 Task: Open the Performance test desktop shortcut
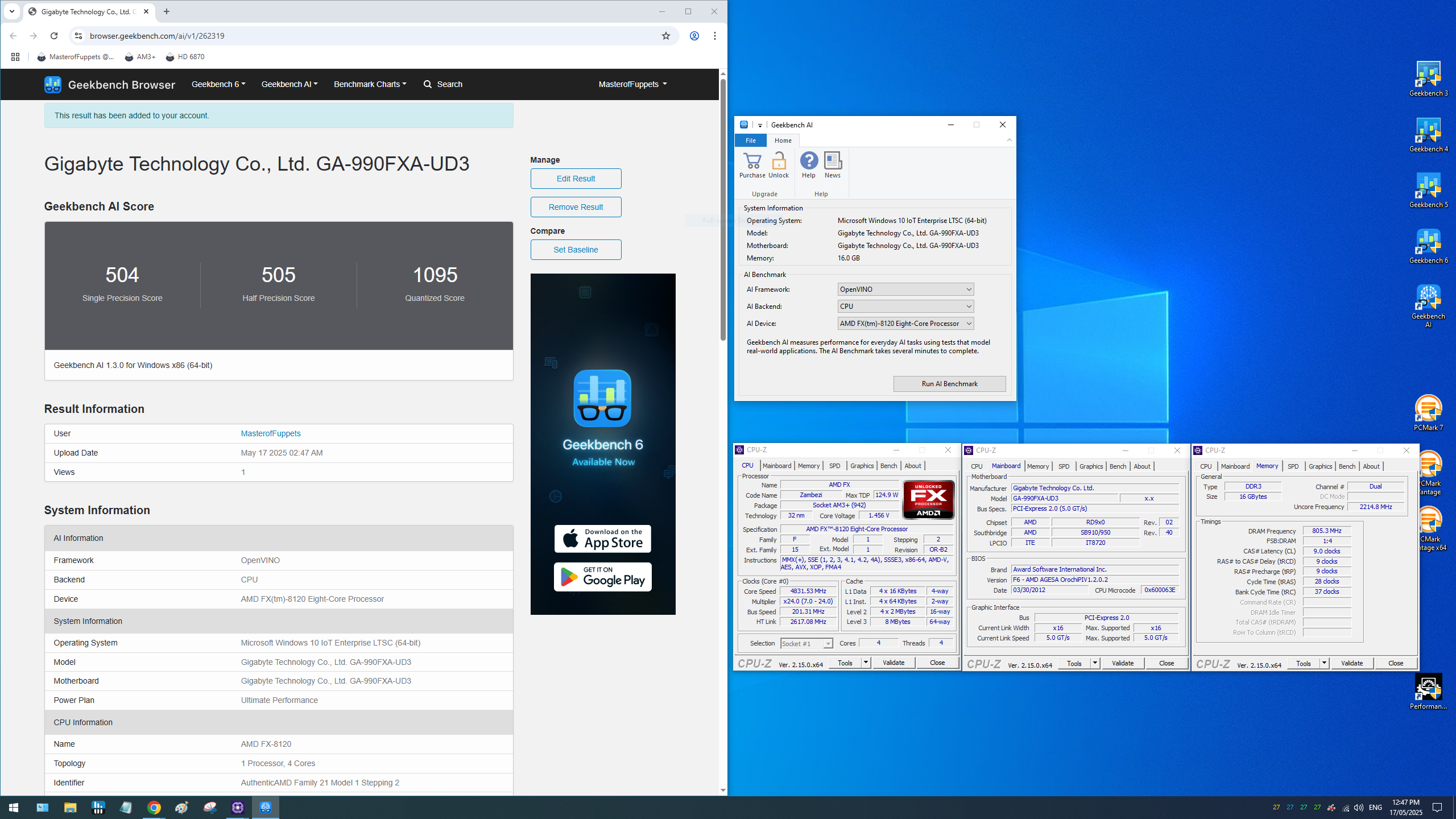(x=1428, y=692)
